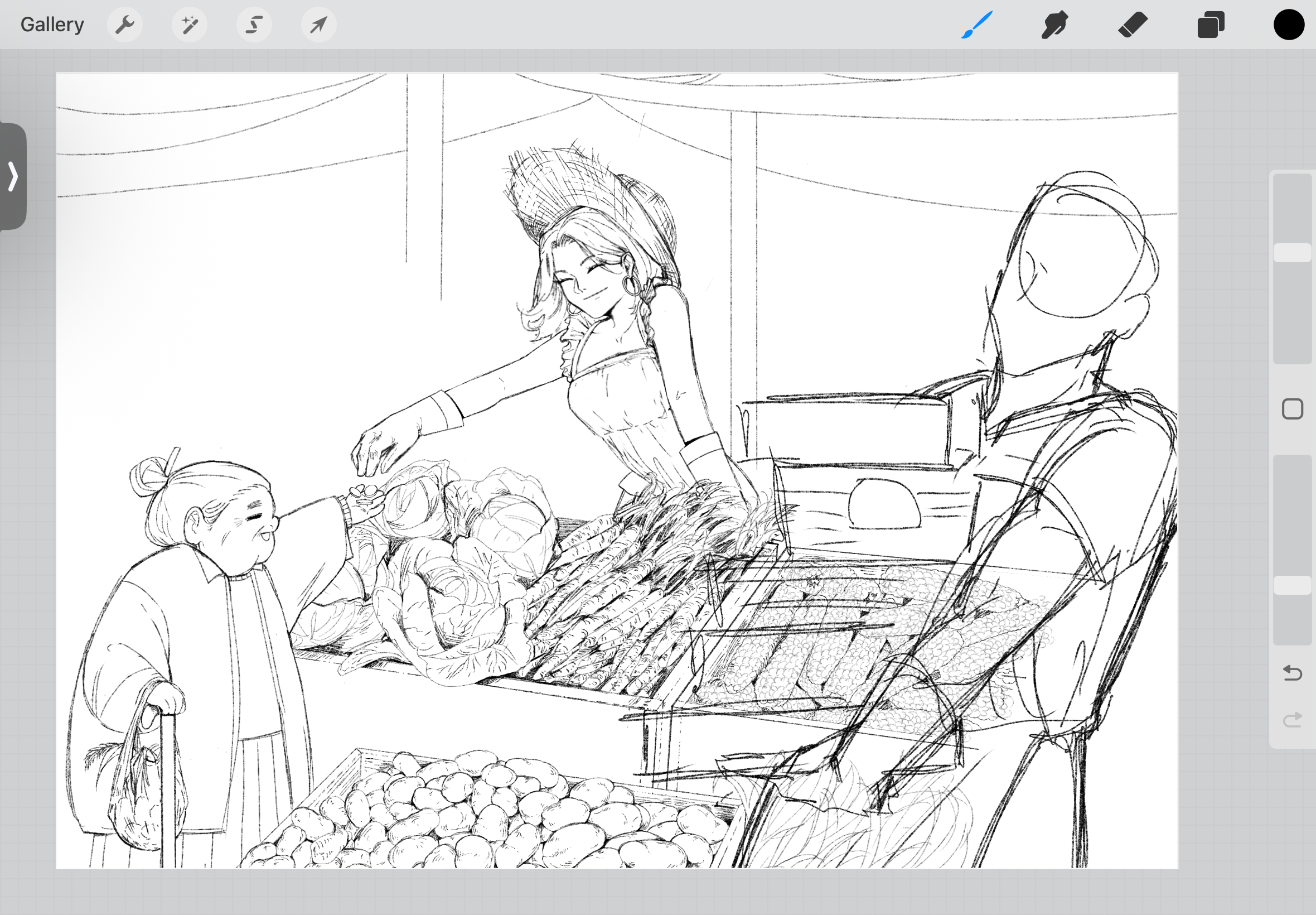Open the black color picker swatch
The height and width of the screenshot is (915, 1316).
[x=1289, y=25]
